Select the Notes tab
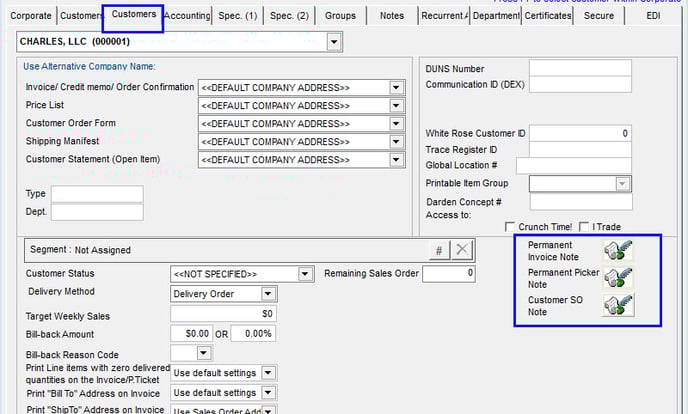 coord(392,16)
